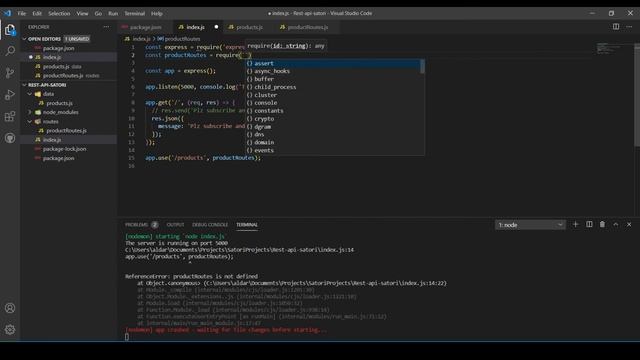
Task: Open the Selection menu
Action: [x=59, y=13]
